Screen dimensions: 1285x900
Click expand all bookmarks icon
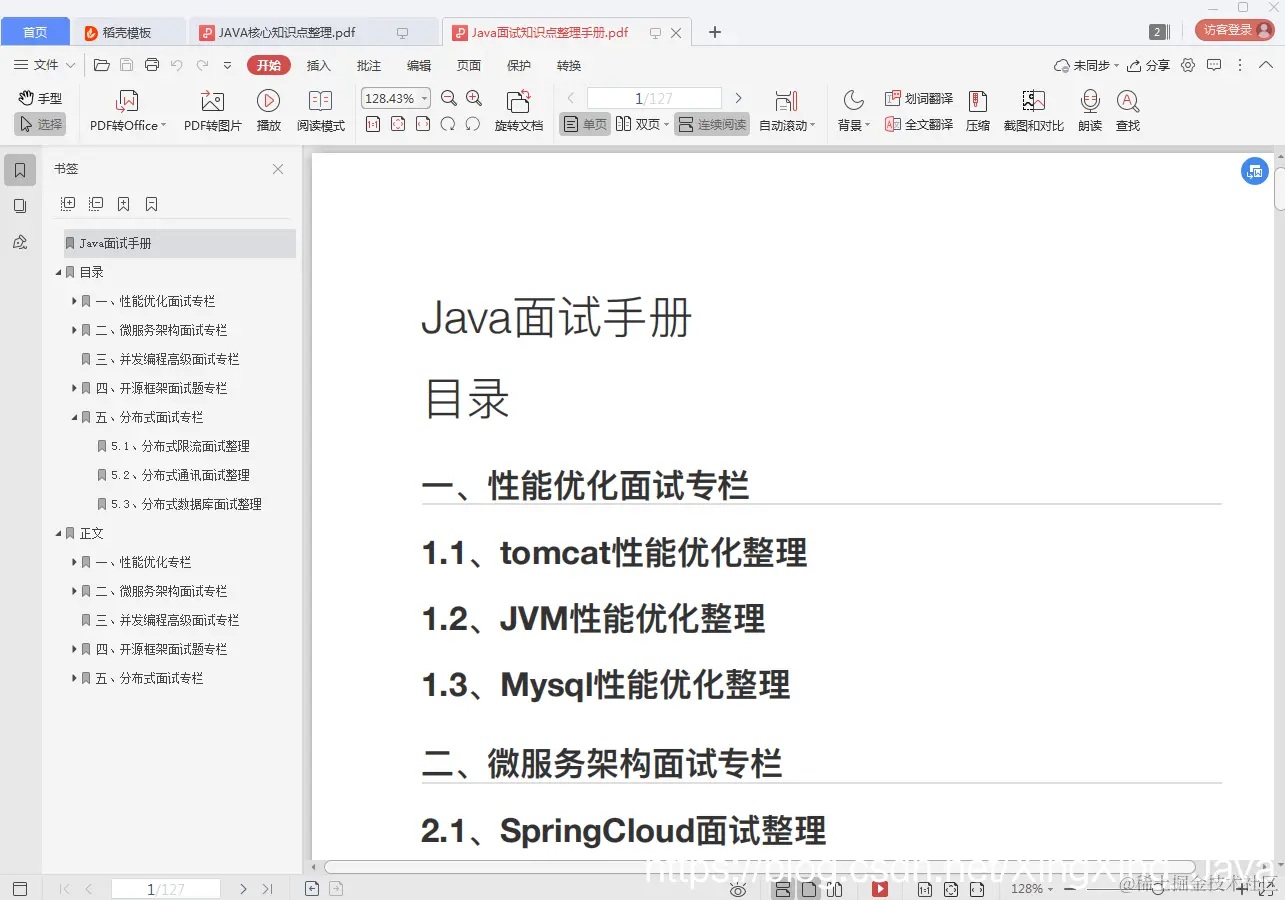[x=68, y=204]
